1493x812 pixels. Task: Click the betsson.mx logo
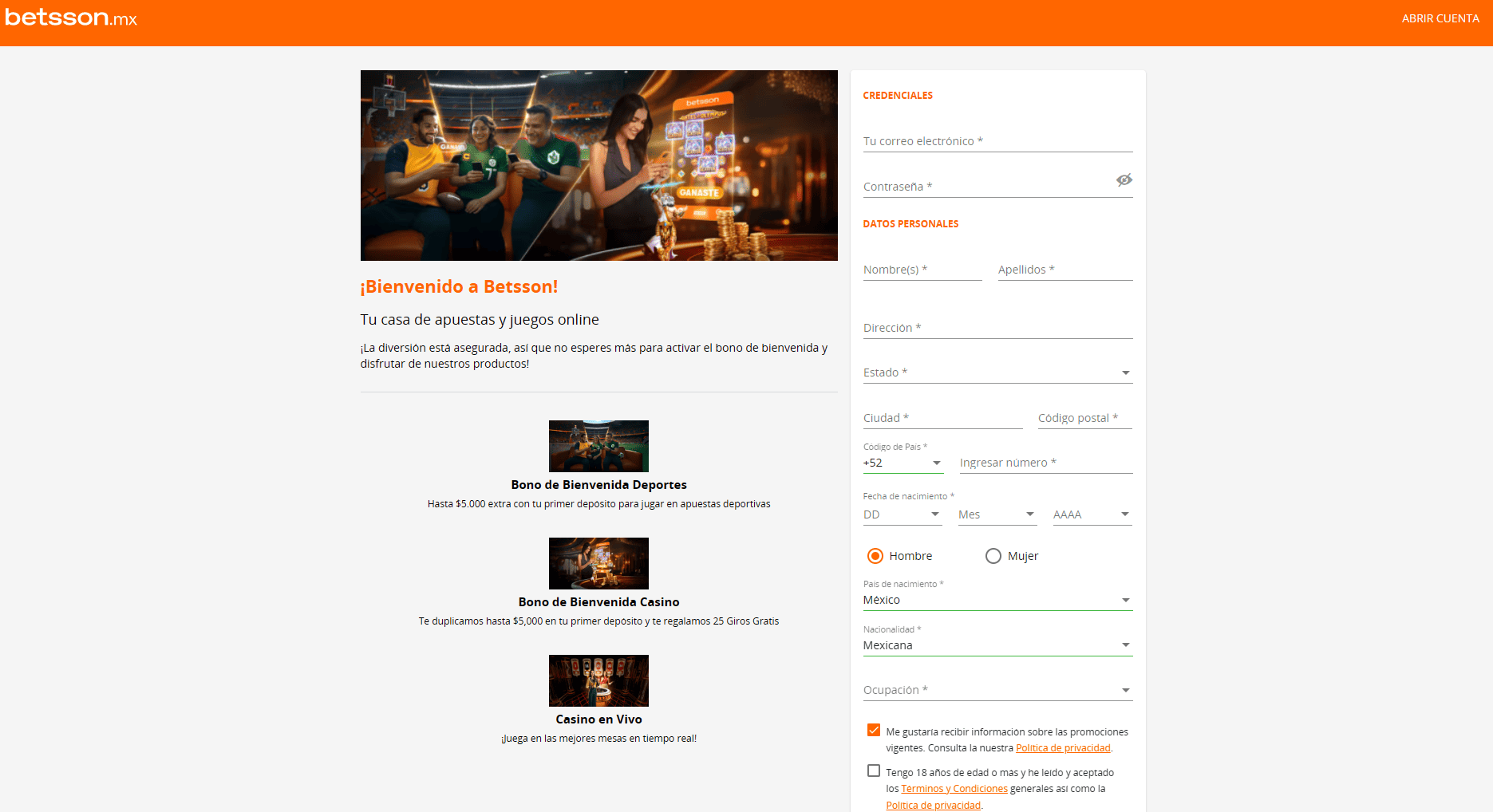tap(71, 18)
